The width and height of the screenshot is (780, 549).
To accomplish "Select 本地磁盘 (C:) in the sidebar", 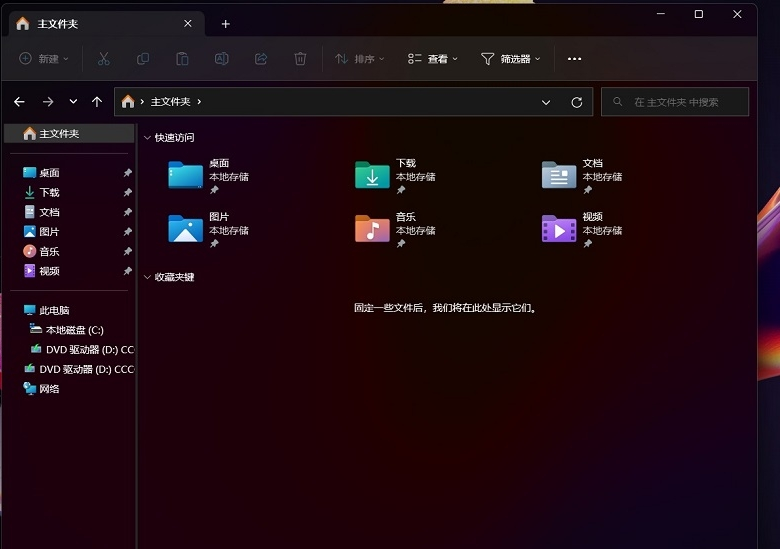I will [74, 330].
